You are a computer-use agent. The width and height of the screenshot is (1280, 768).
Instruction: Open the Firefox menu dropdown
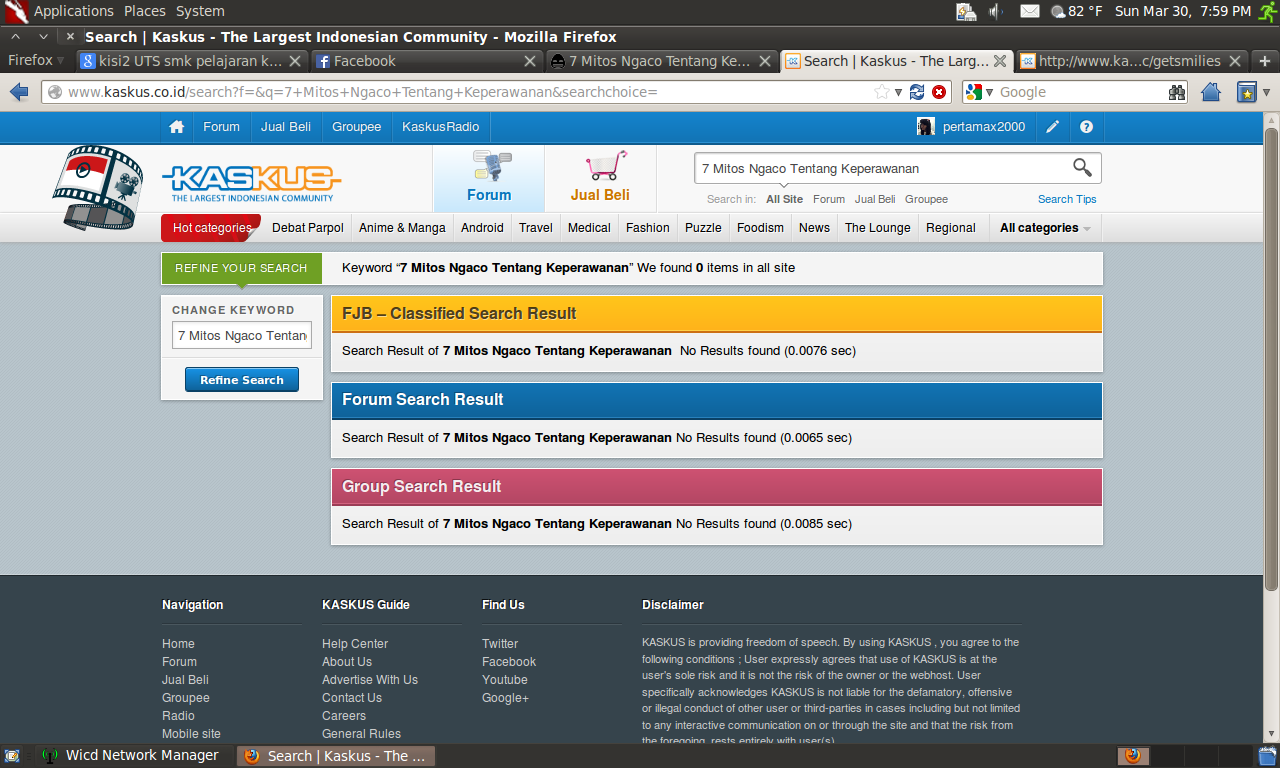37,60
